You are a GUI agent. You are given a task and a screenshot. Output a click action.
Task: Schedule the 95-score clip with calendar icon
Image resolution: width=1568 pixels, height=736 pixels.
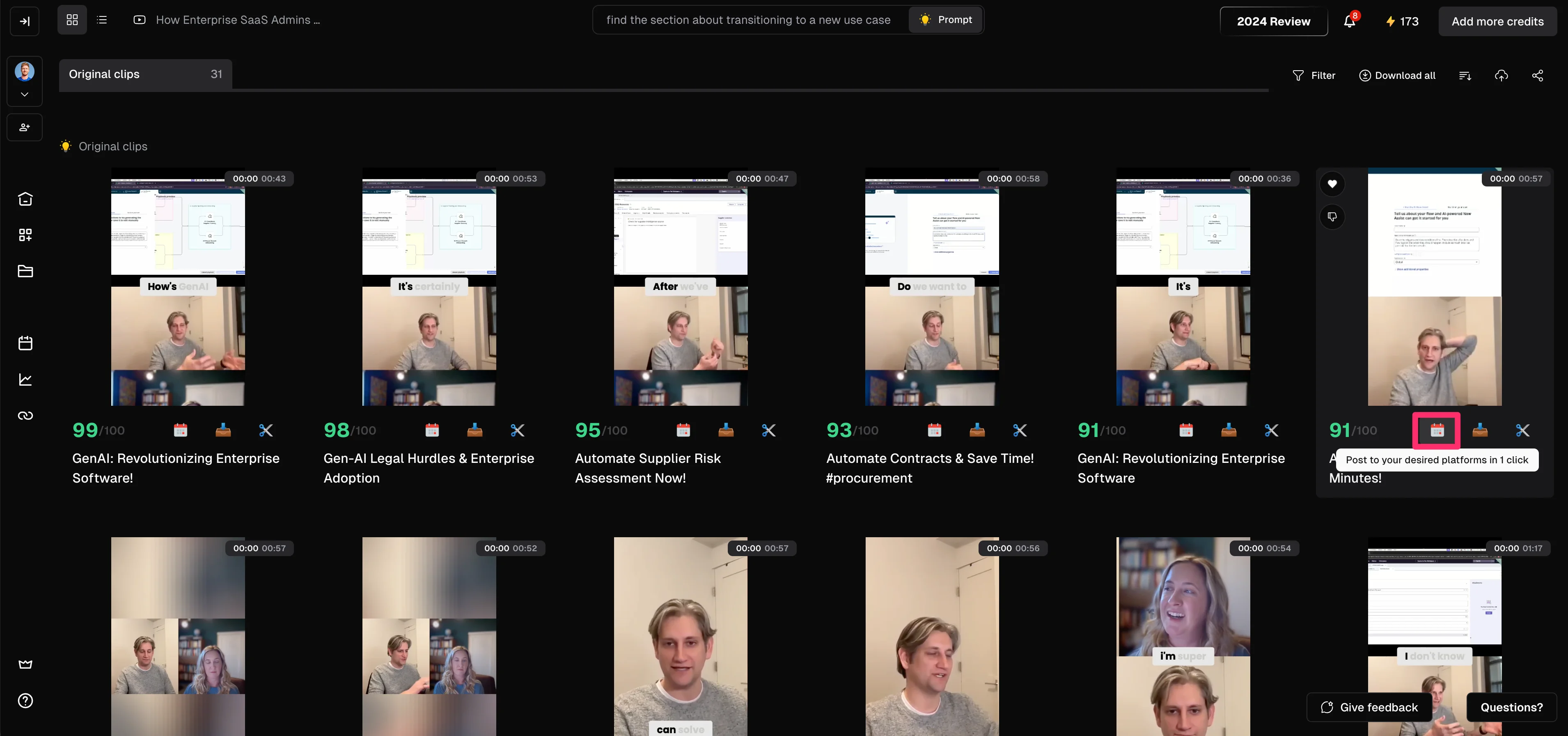click(x=683, y=430)
